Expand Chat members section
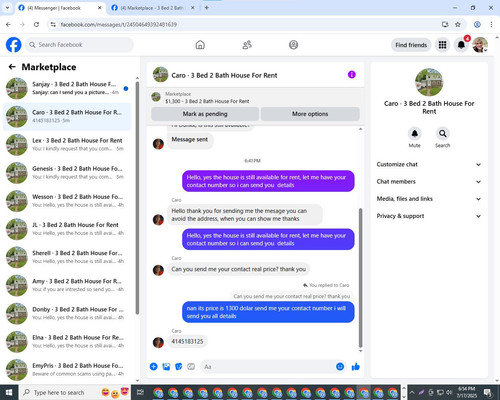 click(429, 182)
